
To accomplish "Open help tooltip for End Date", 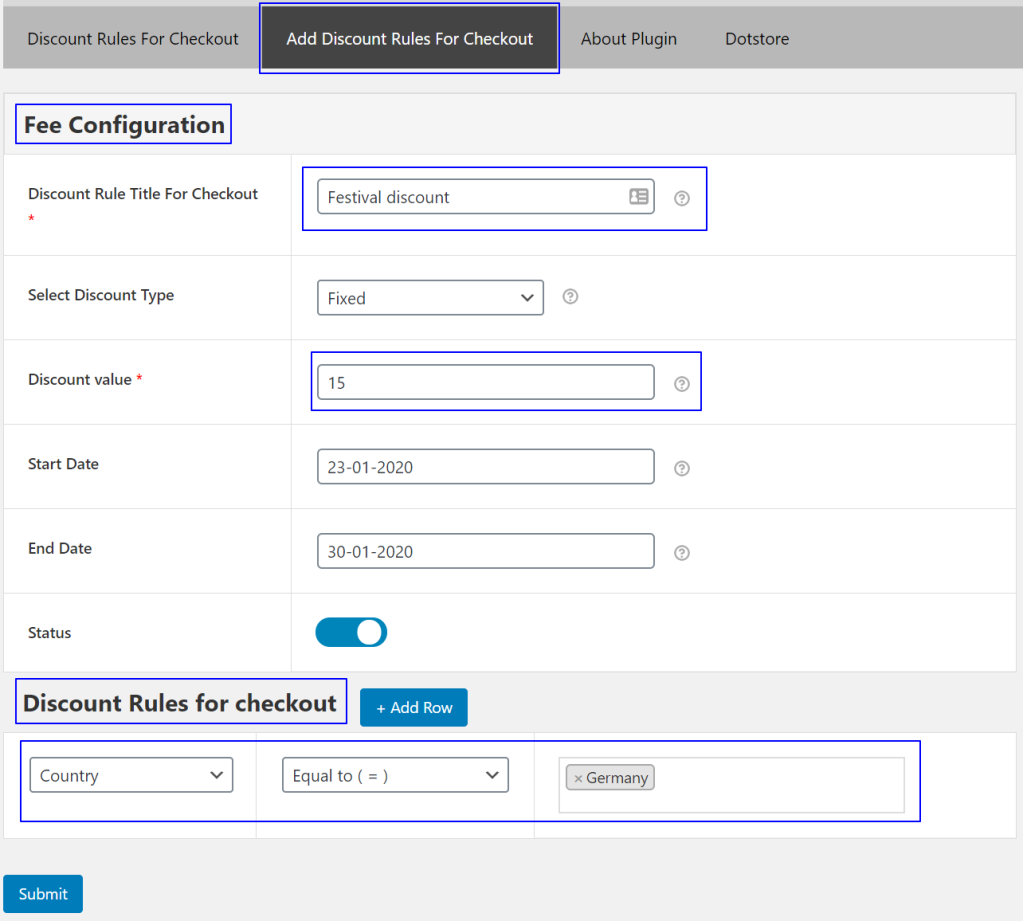I will pos(681,553).
